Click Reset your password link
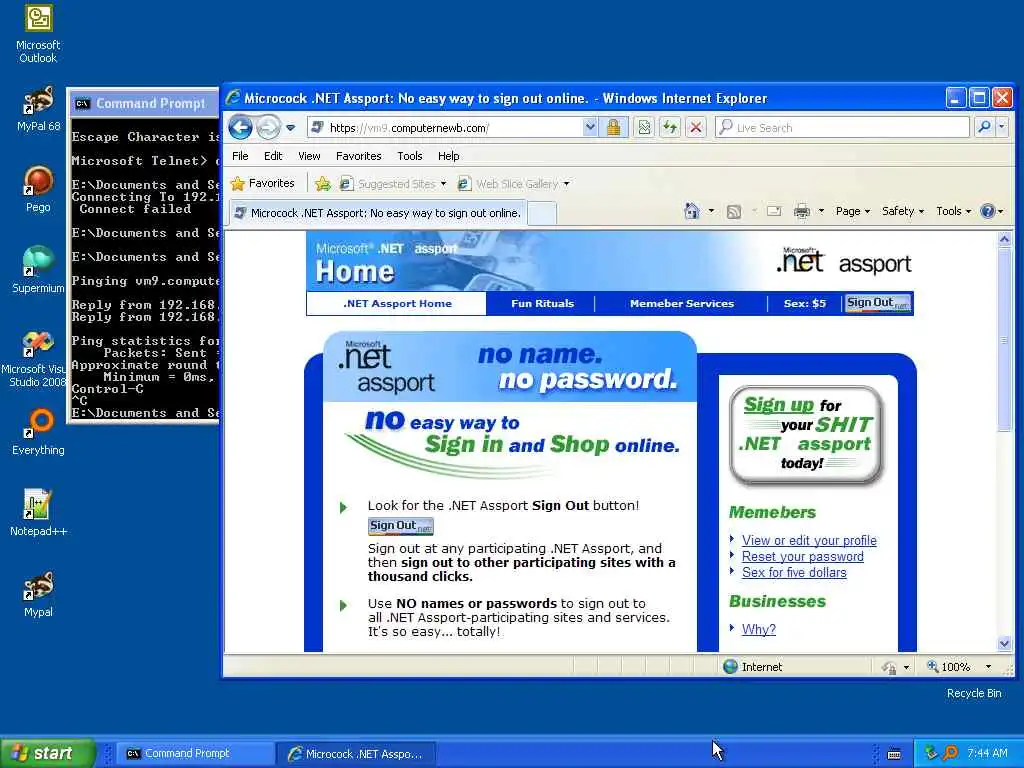 803,556
